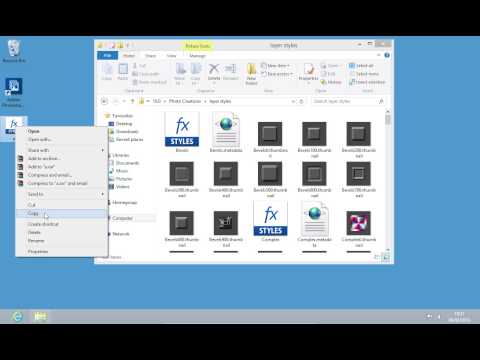Choose Open with... in the context menu
The image size is (480, 360).
[61, 139]
